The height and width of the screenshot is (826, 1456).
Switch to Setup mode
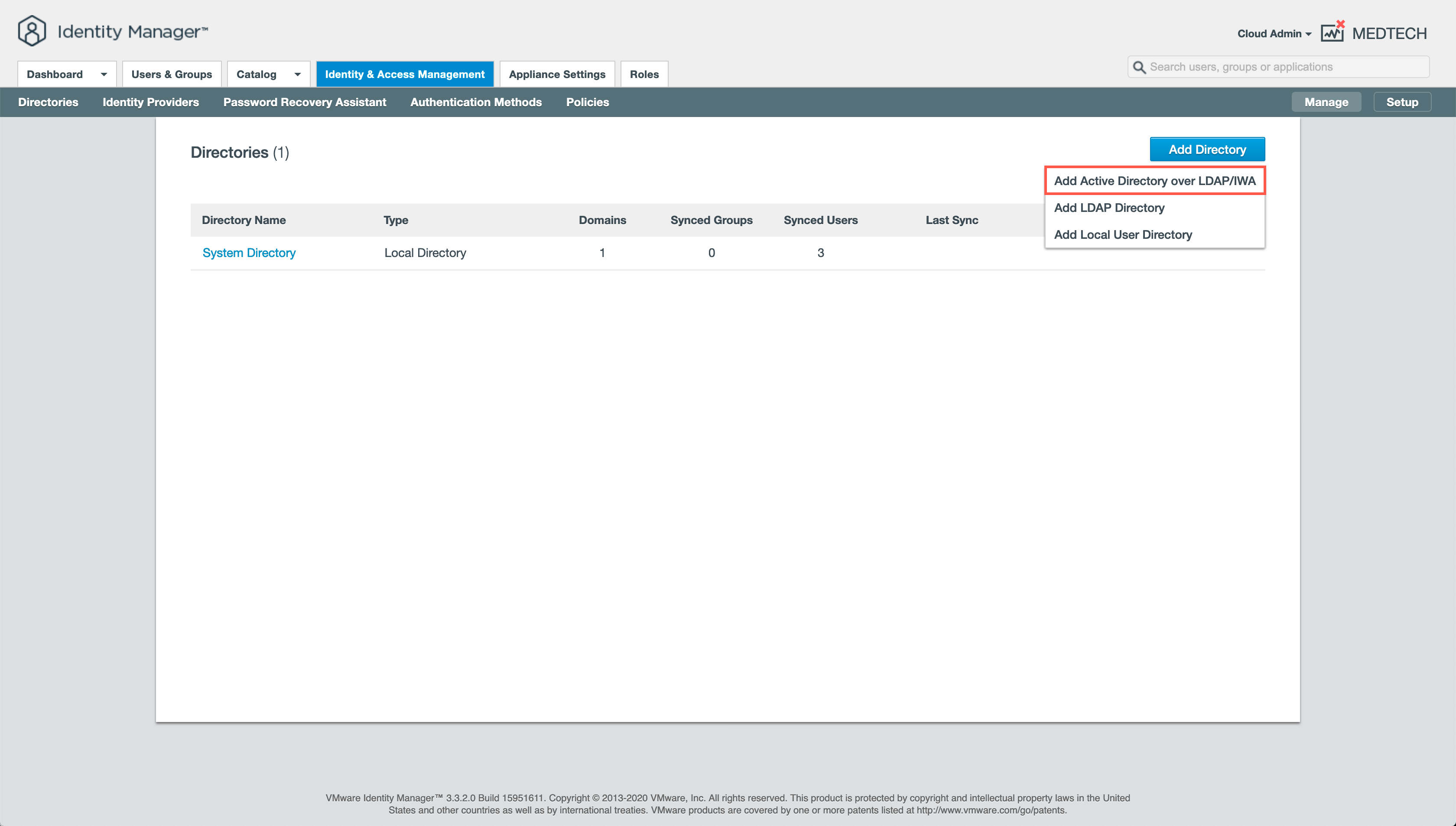pyautogui.click(x=1401, y=102)
